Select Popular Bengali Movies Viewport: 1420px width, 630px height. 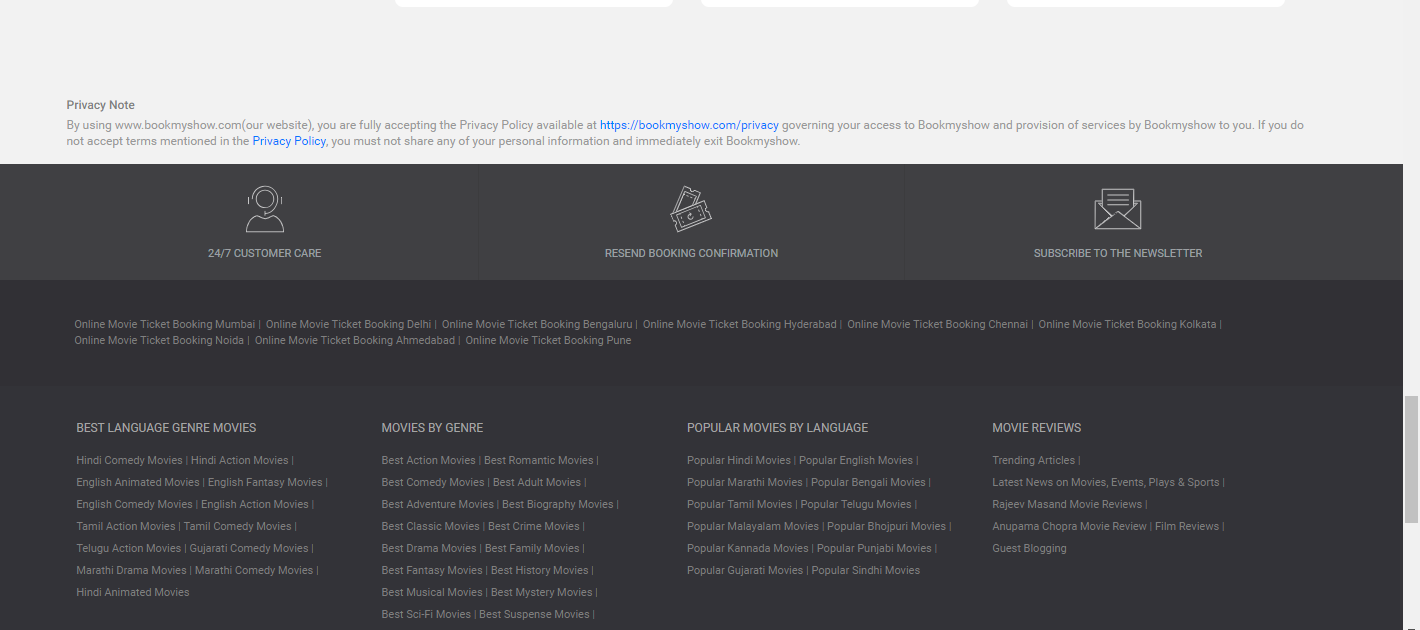tap(869, 482)
